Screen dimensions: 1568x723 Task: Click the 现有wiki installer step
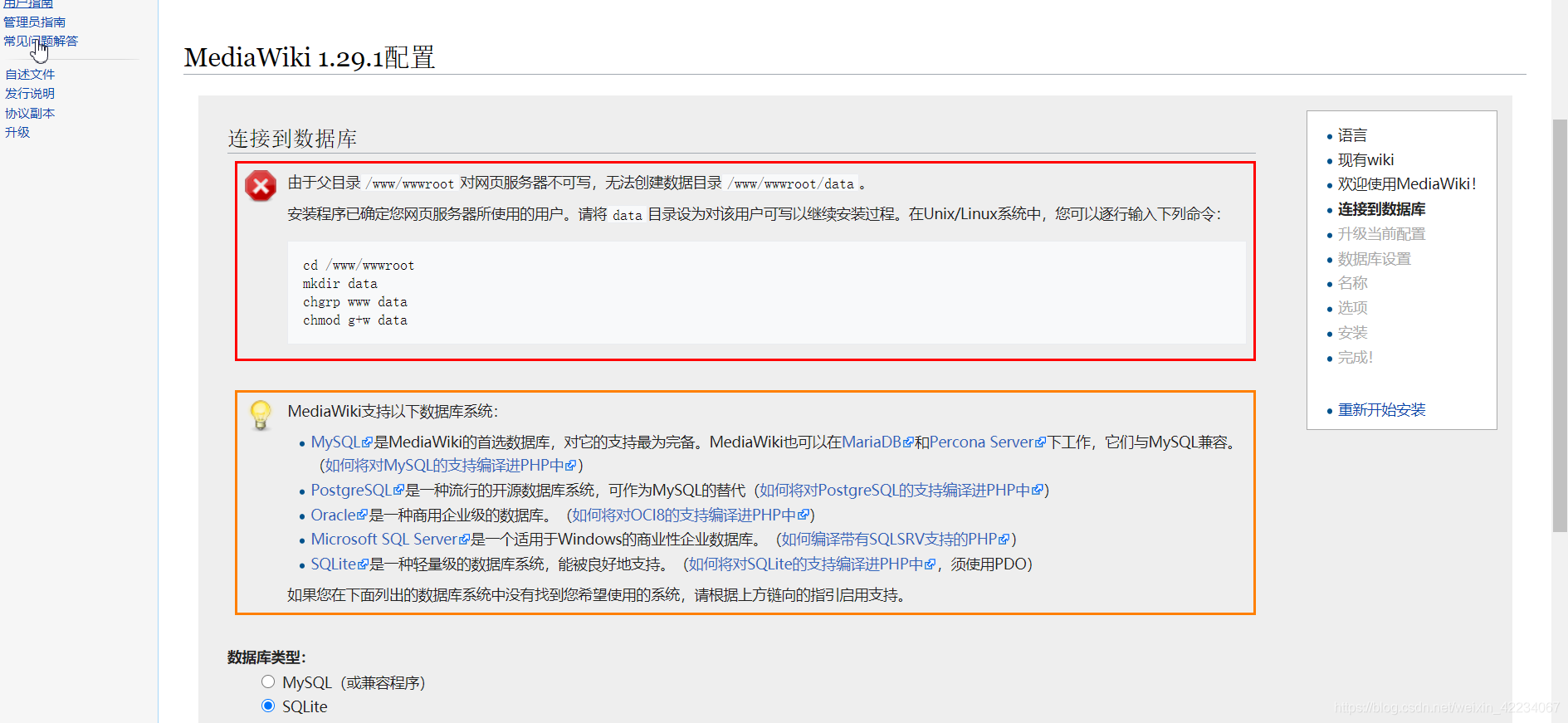[x=1365, y=160]
